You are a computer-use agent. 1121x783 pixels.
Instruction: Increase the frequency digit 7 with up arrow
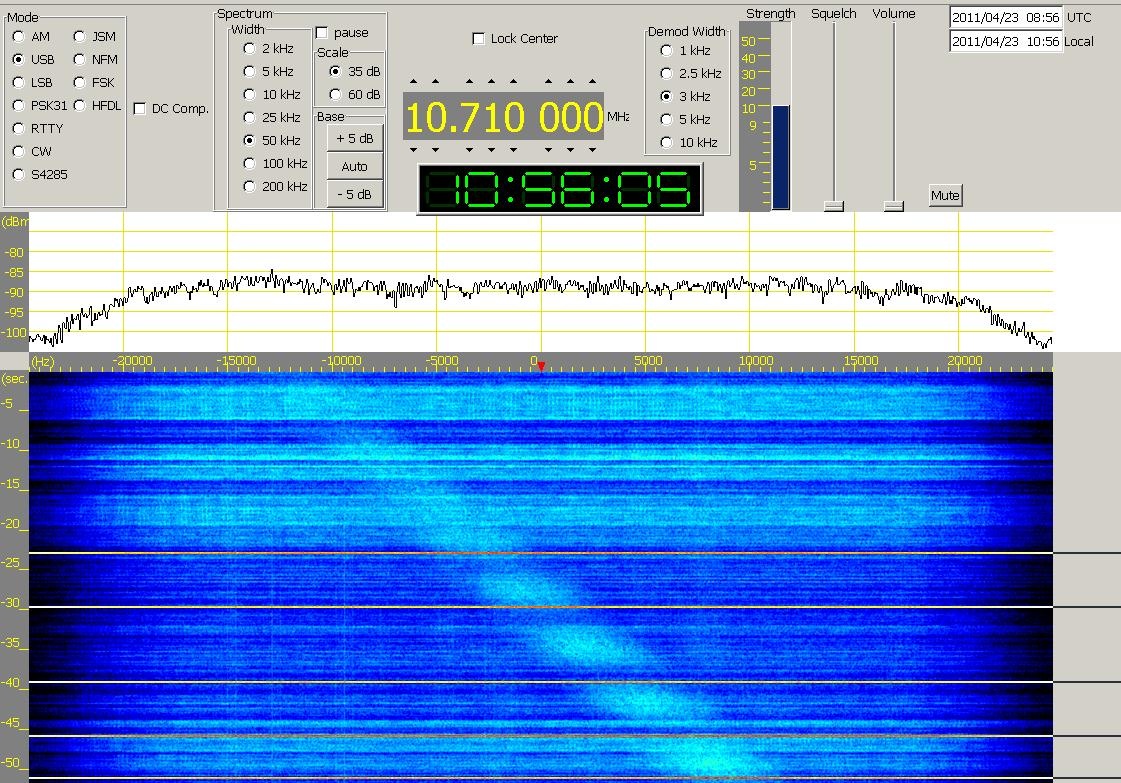pos(468,82)
